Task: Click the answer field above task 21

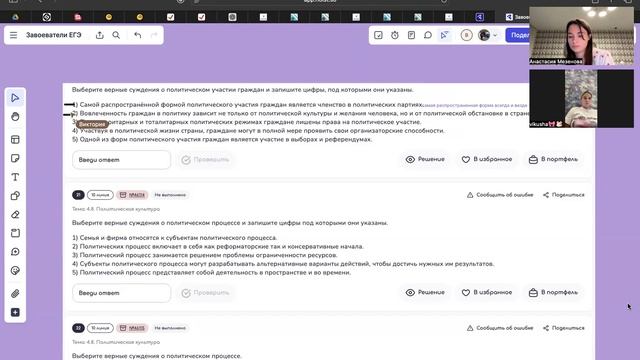Action: tap(122, 160)
